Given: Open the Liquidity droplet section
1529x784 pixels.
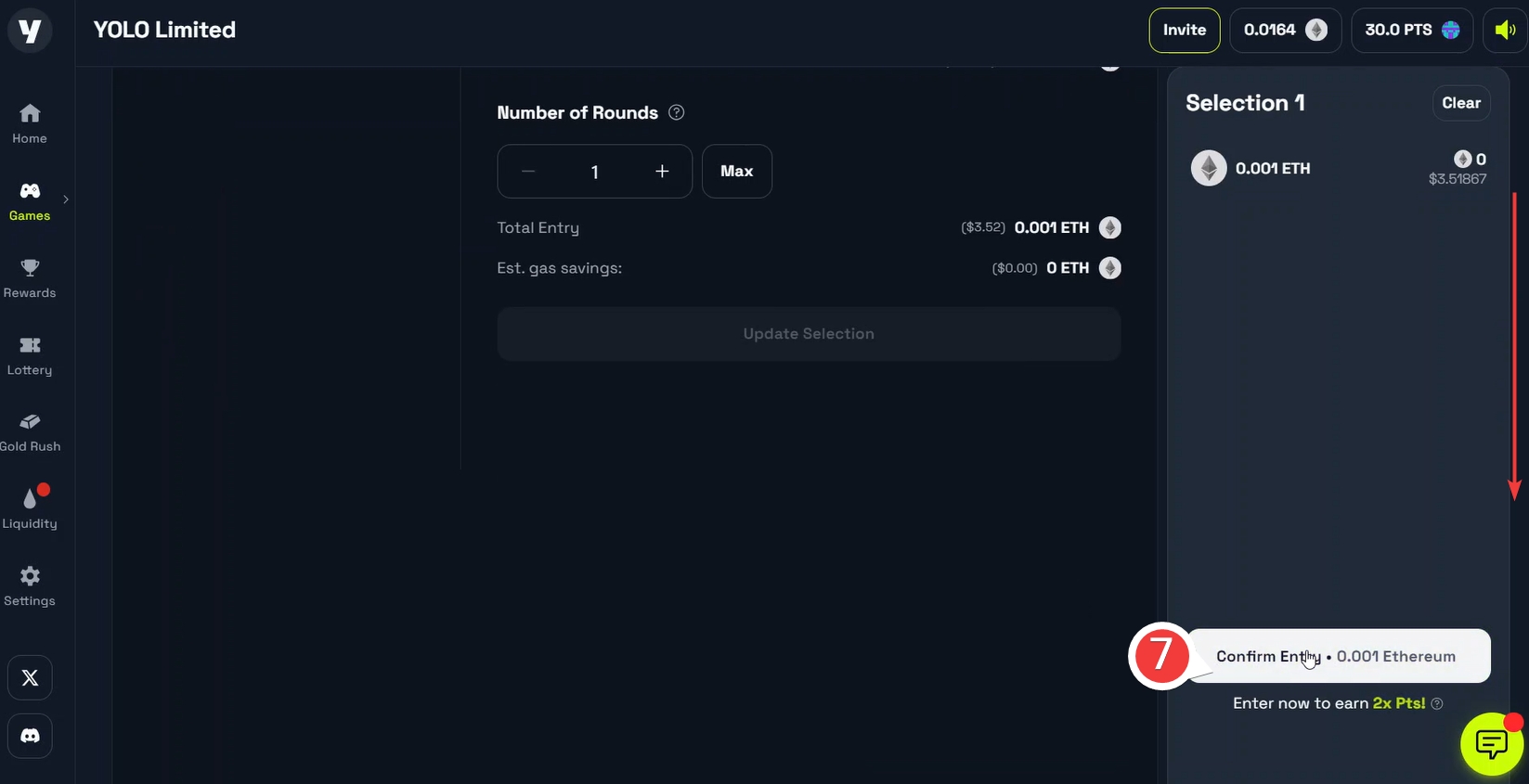Looking at the screenshot, I should pos(30,509).
